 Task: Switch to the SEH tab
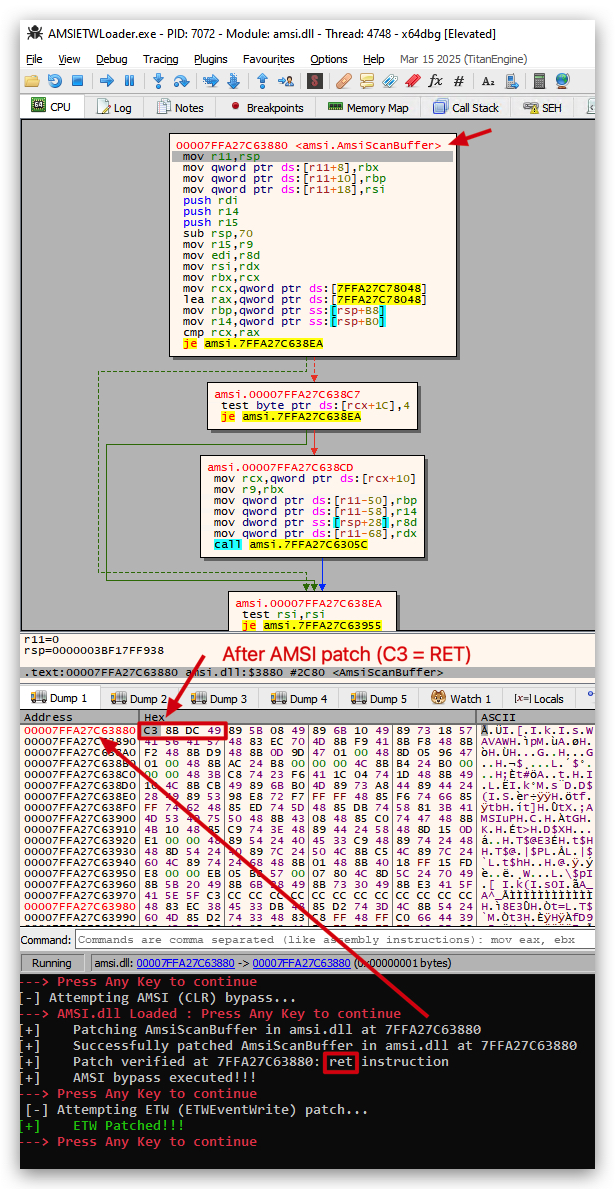point(541,108)
